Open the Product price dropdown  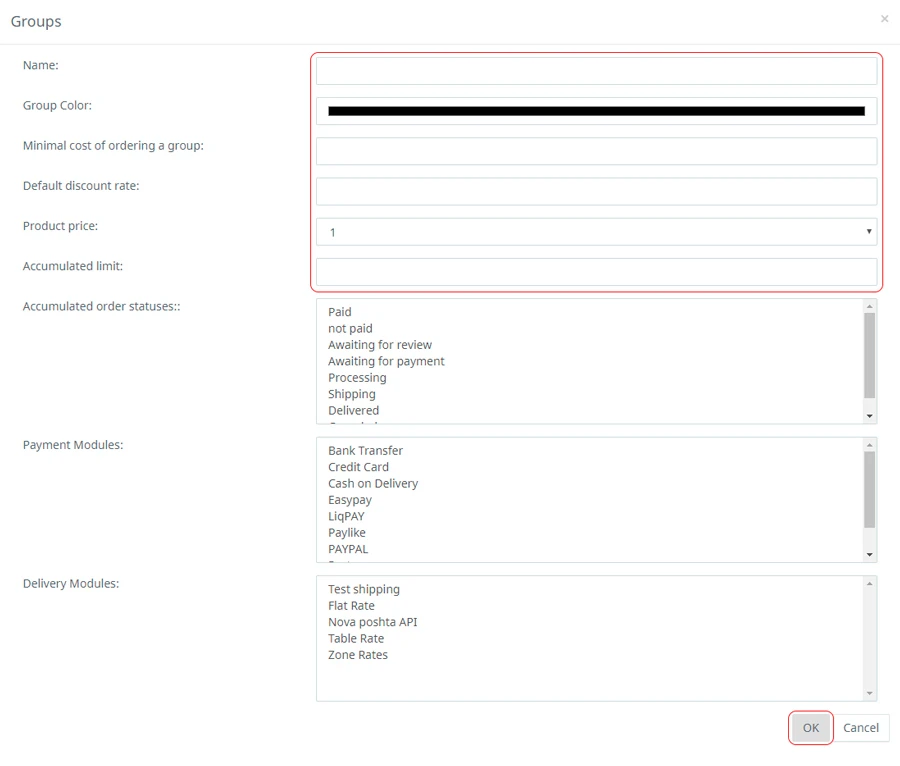(x=596, y=232)
